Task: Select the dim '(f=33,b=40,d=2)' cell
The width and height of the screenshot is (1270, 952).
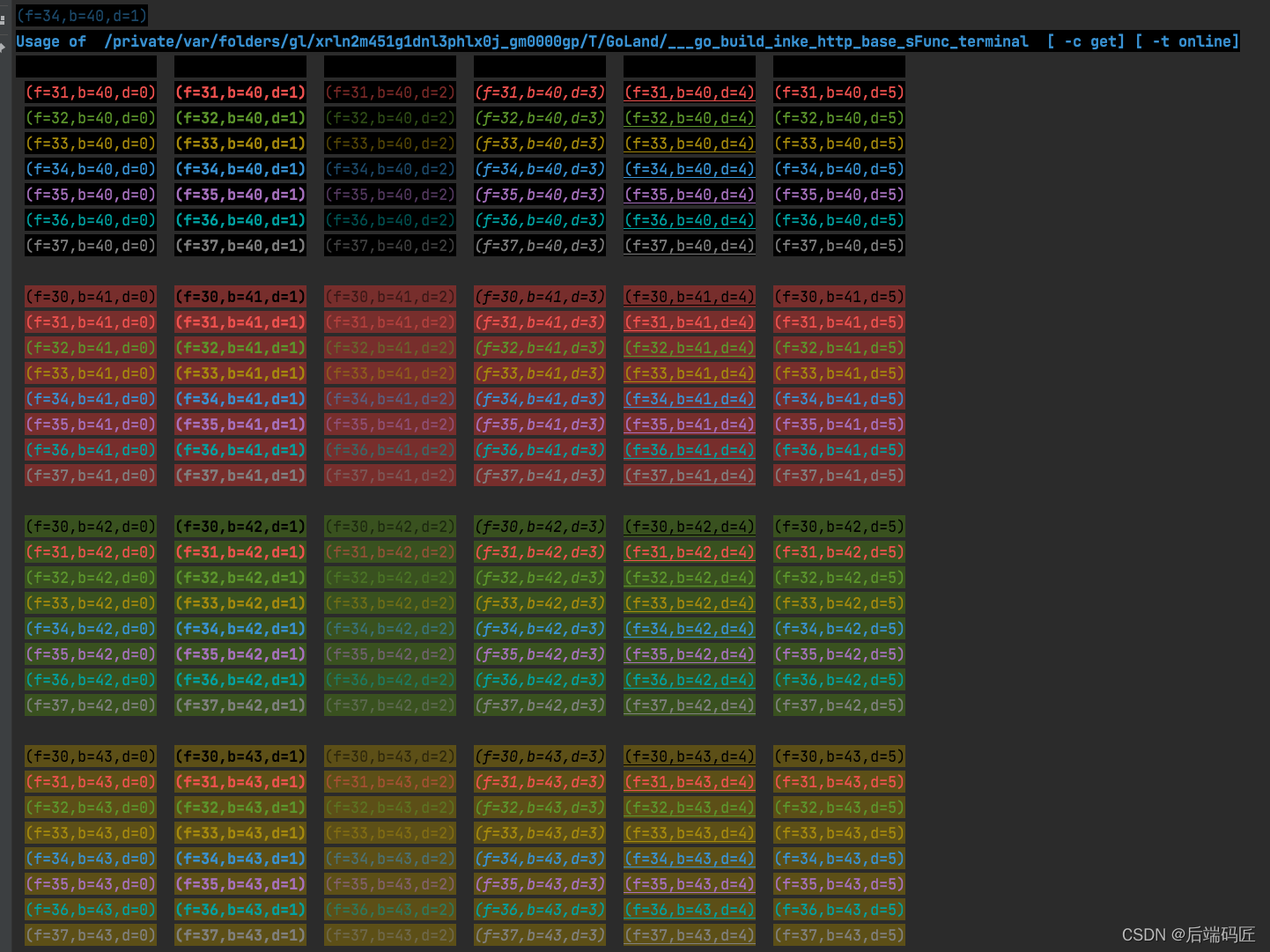Action: pos(390,144)
